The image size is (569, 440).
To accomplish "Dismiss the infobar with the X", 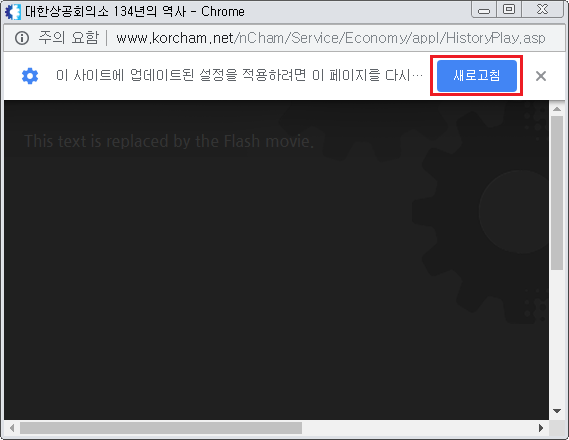I will point(541,76).
